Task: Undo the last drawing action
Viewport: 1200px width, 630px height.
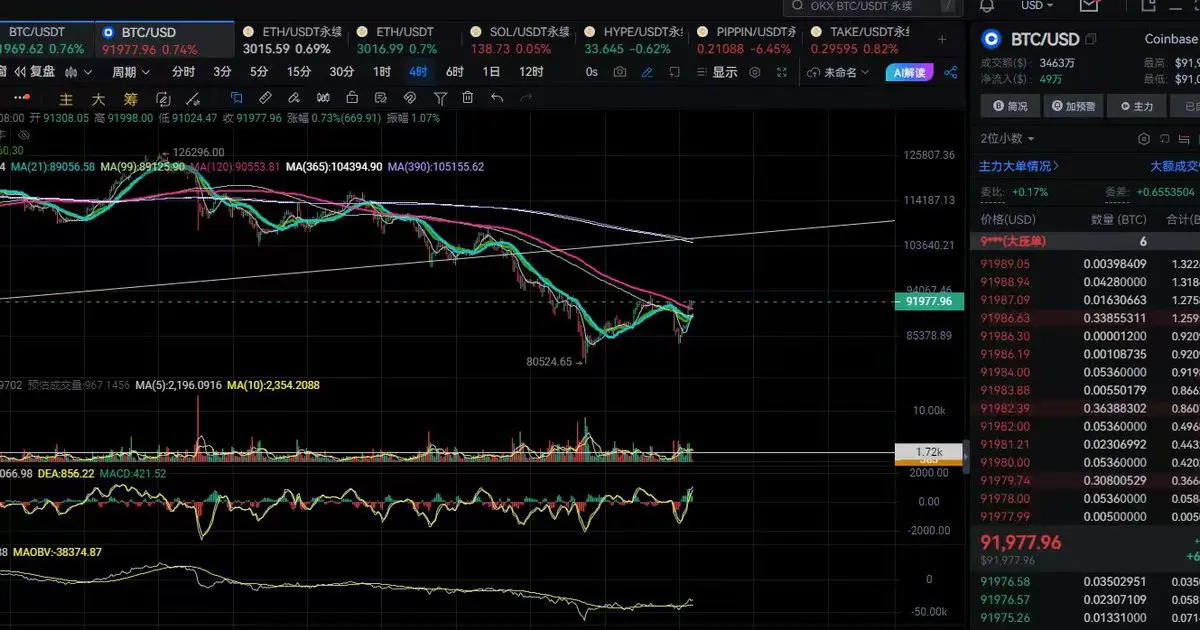Action: pos(498,98)
